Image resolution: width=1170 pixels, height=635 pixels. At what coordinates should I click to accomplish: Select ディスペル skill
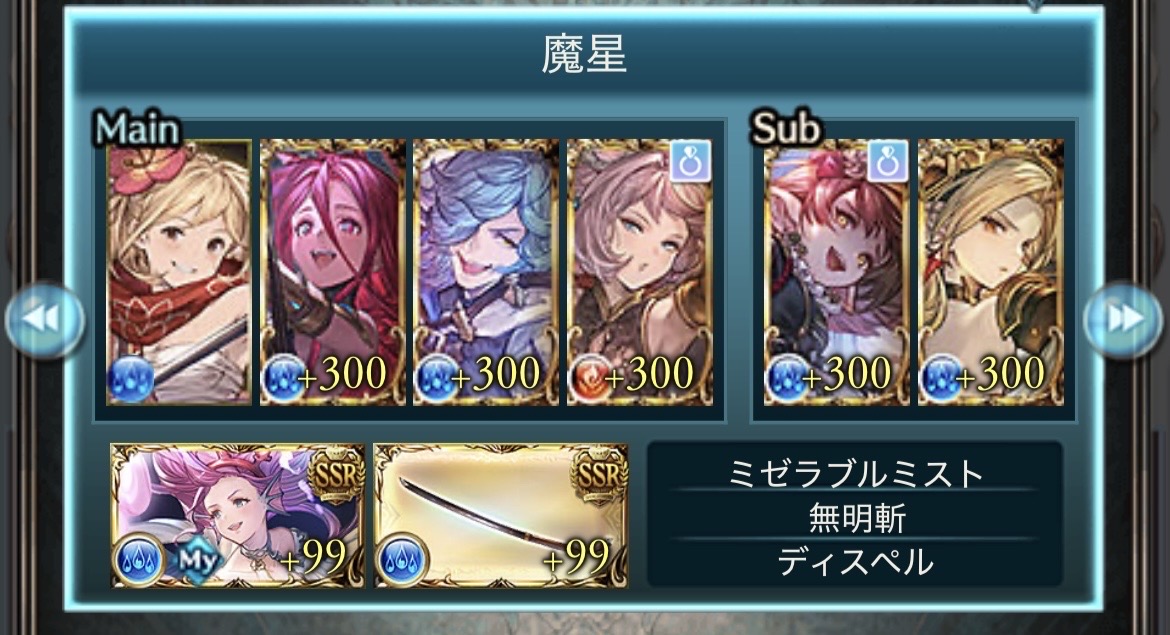point(855,561)
